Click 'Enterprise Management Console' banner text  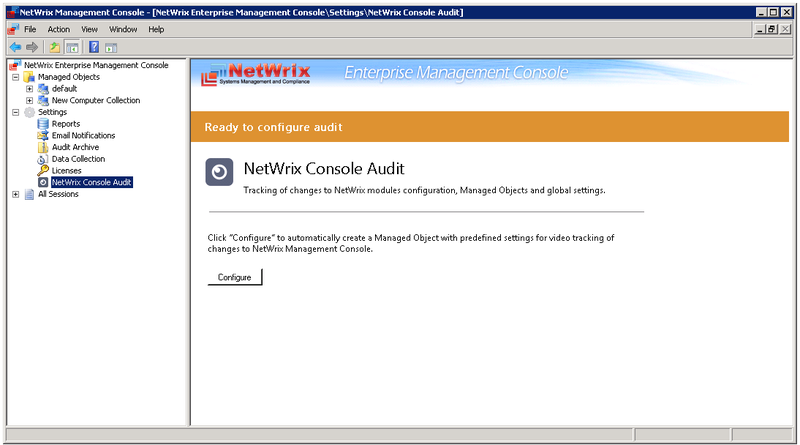tap(456, 73)
